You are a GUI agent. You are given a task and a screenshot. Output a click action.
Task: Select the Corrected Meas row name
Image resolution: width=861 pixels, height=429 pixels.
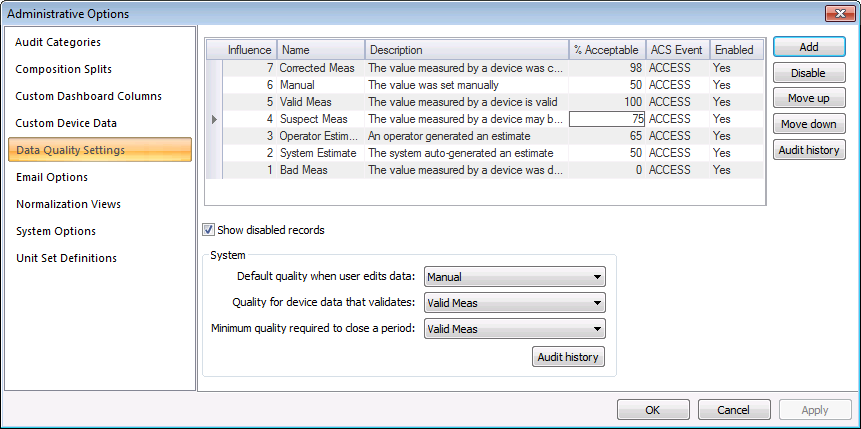[317, 68]
